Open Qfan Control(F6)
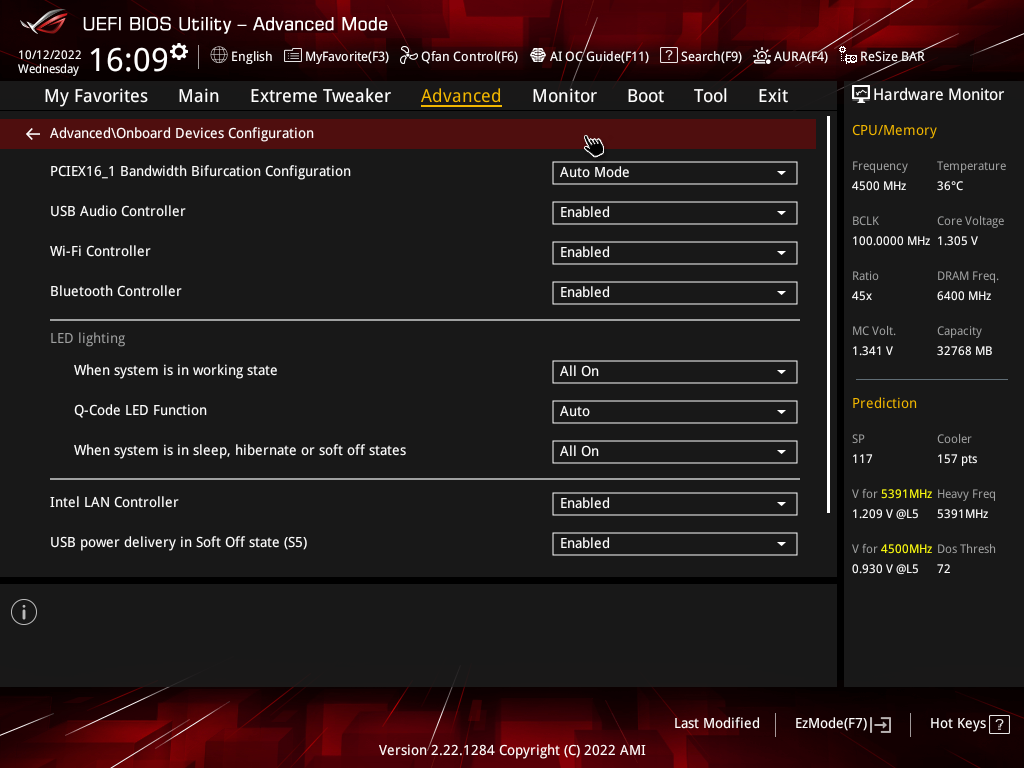Image resolution: width=1024 pixels, height=768 pixels. 458,56
